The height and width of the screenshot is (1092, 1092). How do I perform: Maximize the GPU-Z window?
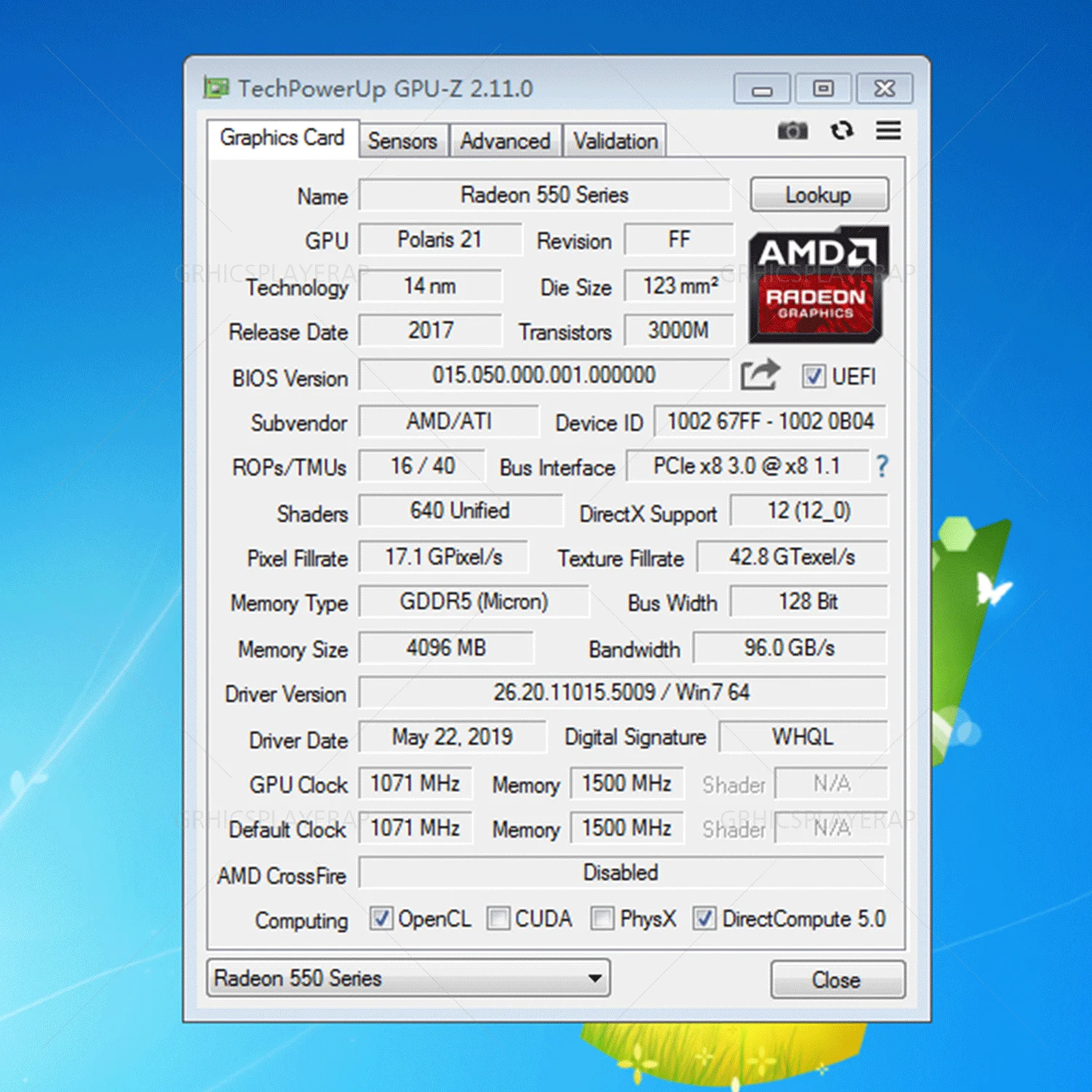tap(823, 89)
